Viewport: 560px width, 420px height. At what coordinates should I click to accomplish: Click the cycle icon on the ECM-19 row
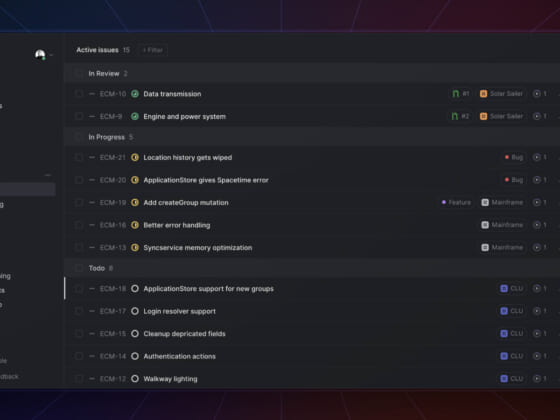536,202
